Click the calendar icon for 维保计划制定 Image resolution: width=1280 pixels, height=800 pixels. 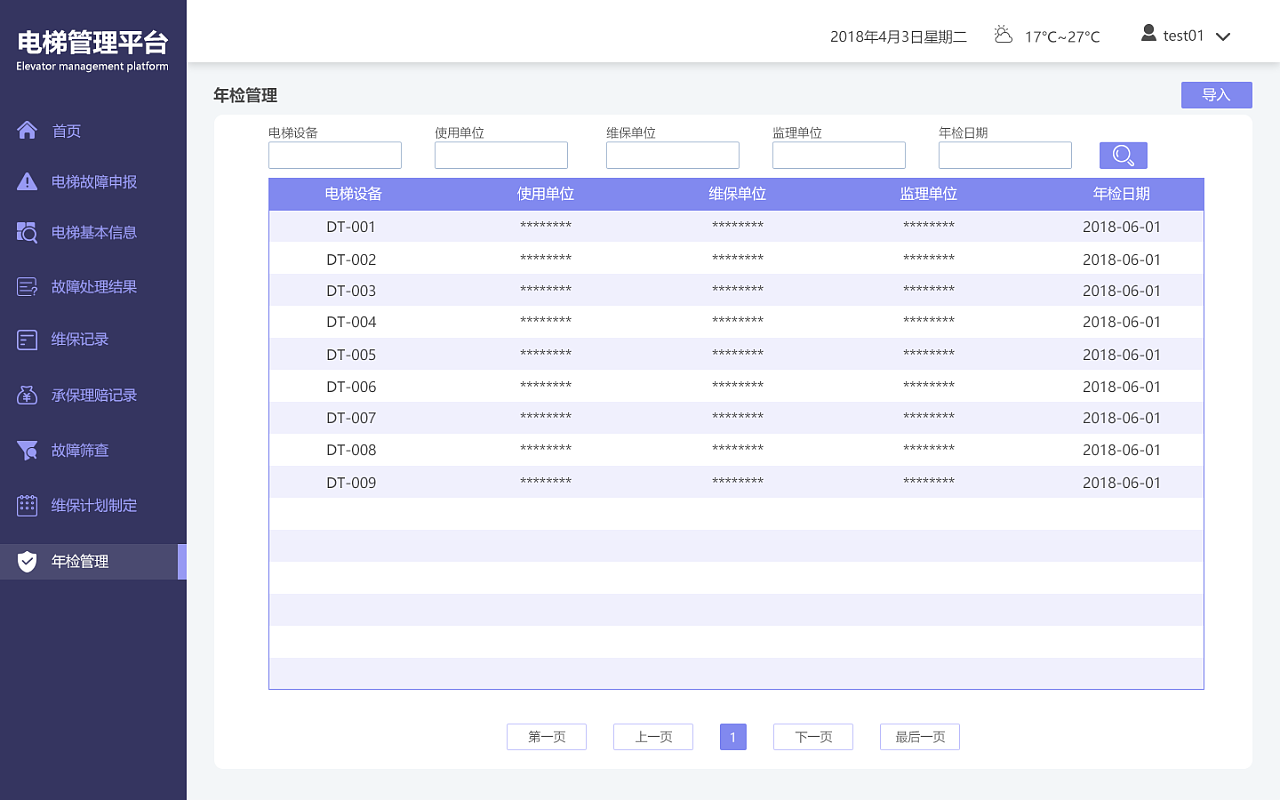[27, 505]
